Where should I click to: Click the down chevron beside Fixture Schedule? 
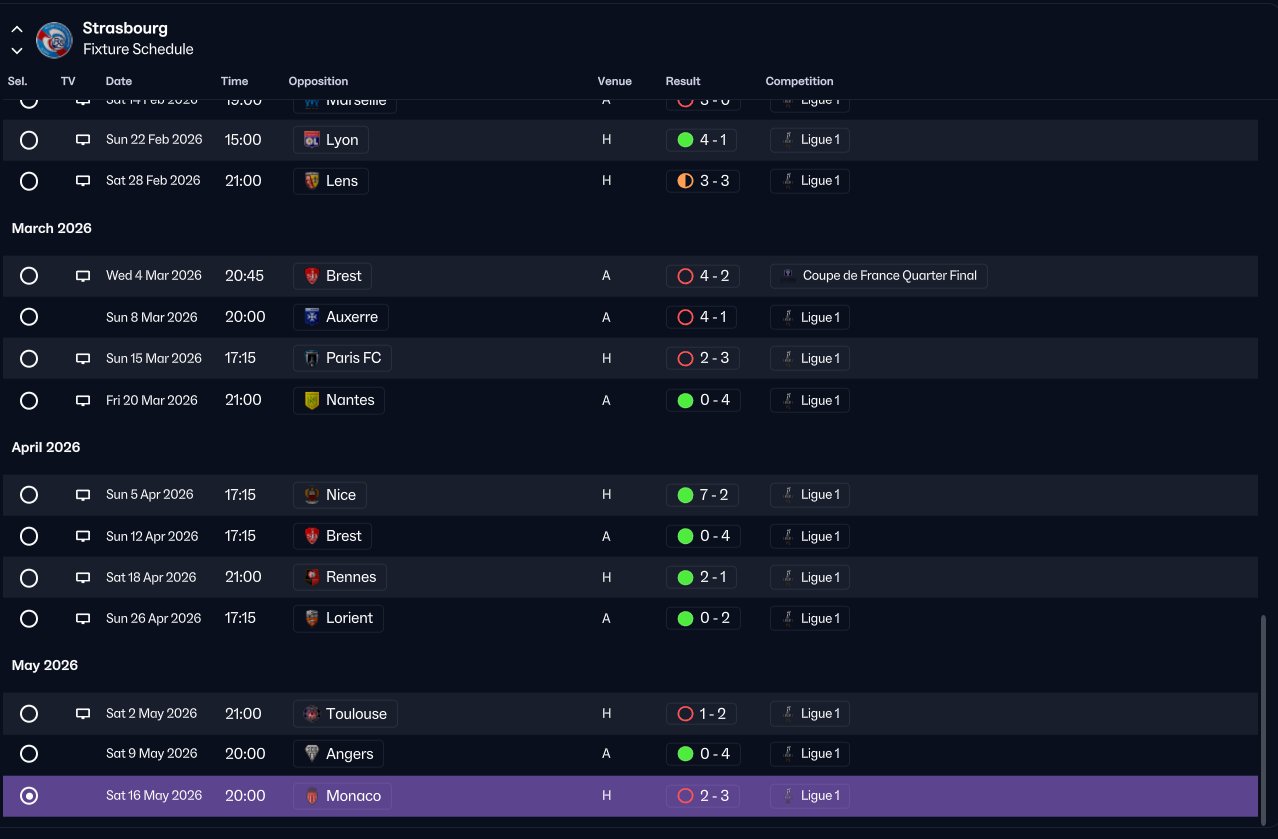pos(17,50)
